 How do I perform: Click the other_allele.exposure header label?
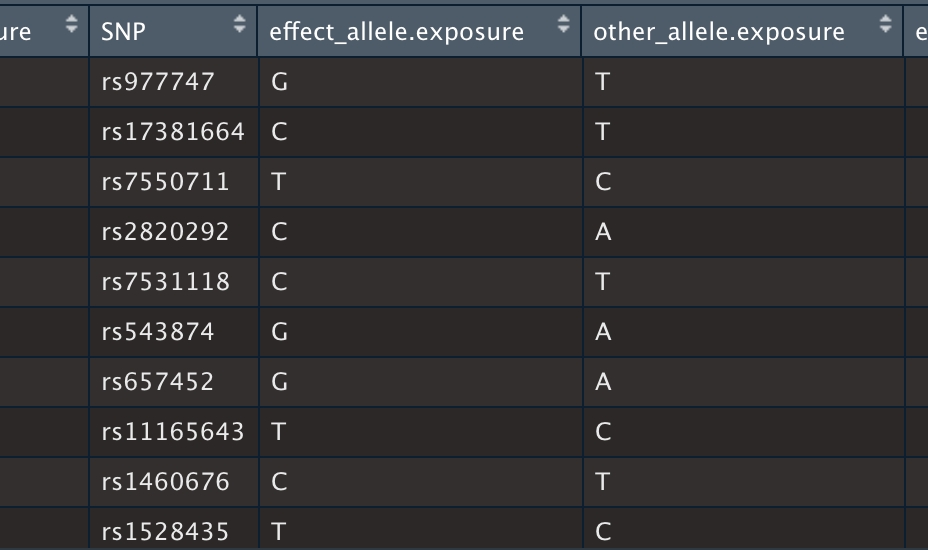click(x=719, y=31)
